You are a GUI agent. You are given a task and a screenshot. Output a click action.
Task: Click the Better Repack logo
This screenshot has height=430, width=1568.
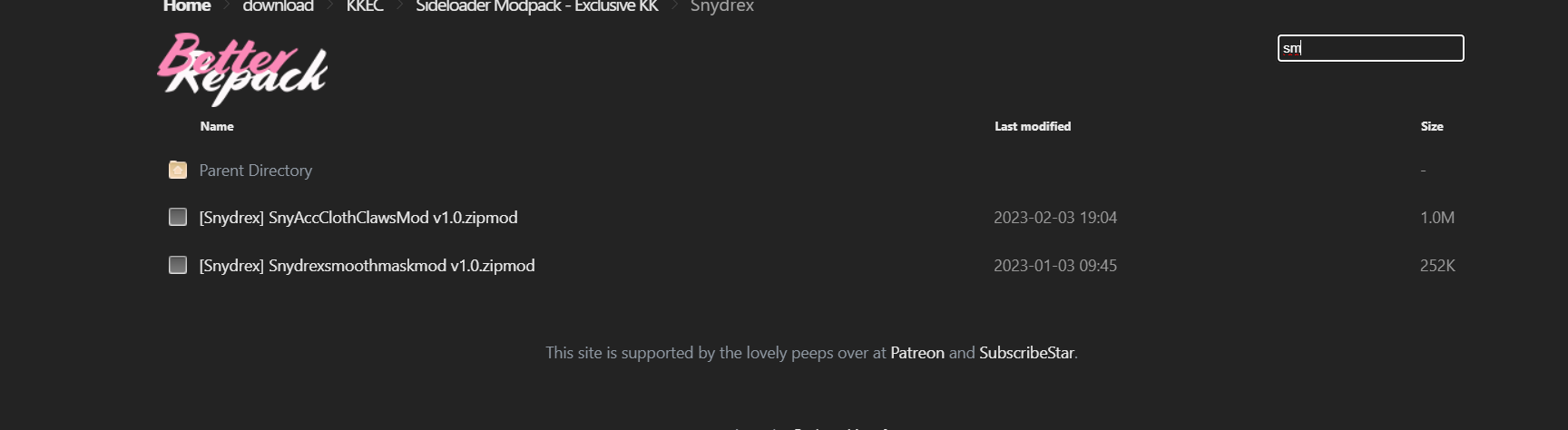(242, 69)
